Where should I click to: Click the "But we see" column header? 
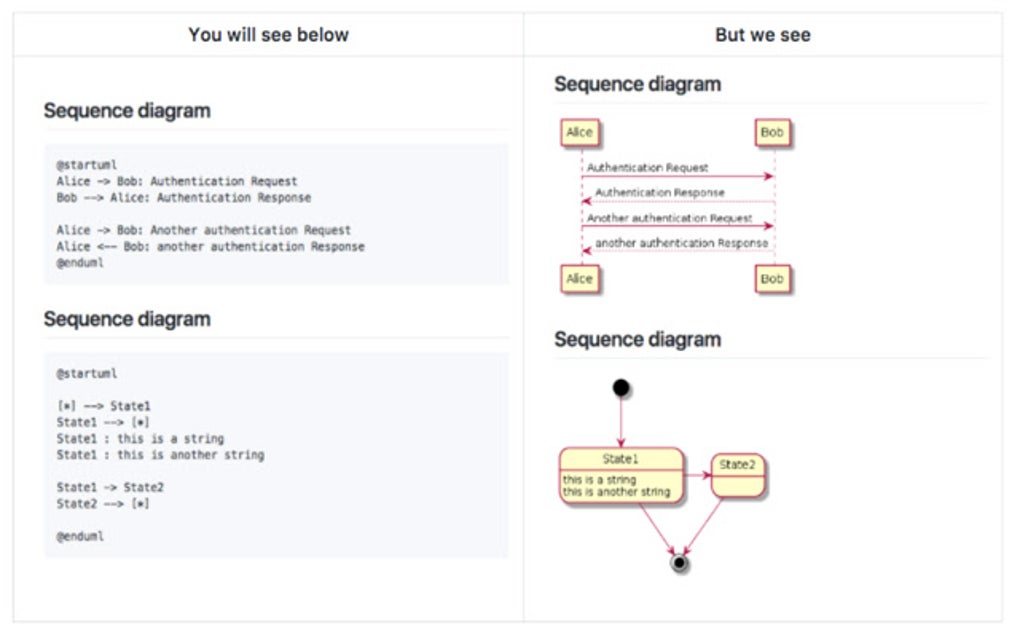pyautogui.click(x=762, y=35)
